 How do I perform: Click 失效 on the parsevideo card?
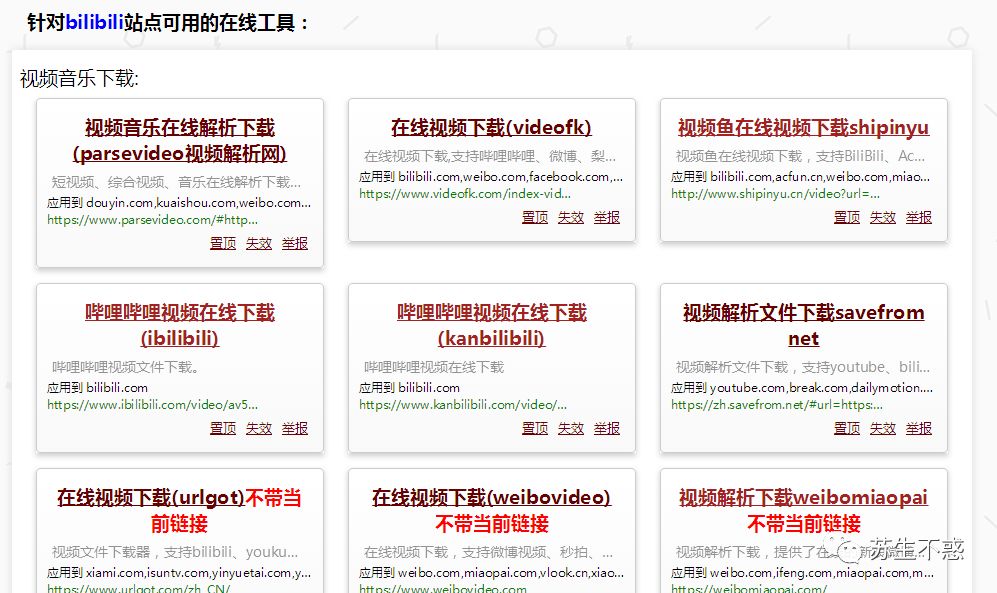[x=259, y=243]
